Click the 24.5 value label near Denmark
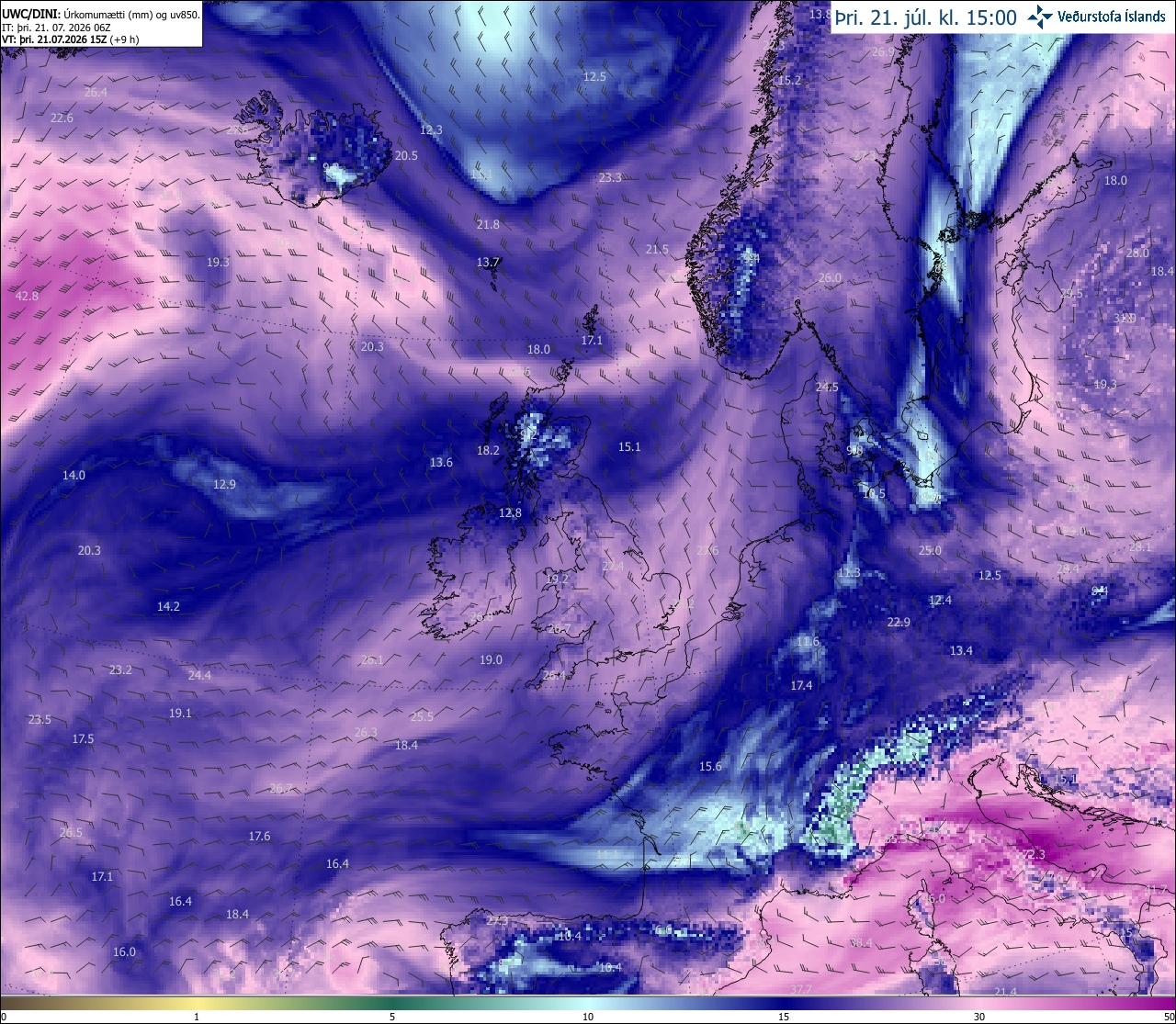 (827, 387)
